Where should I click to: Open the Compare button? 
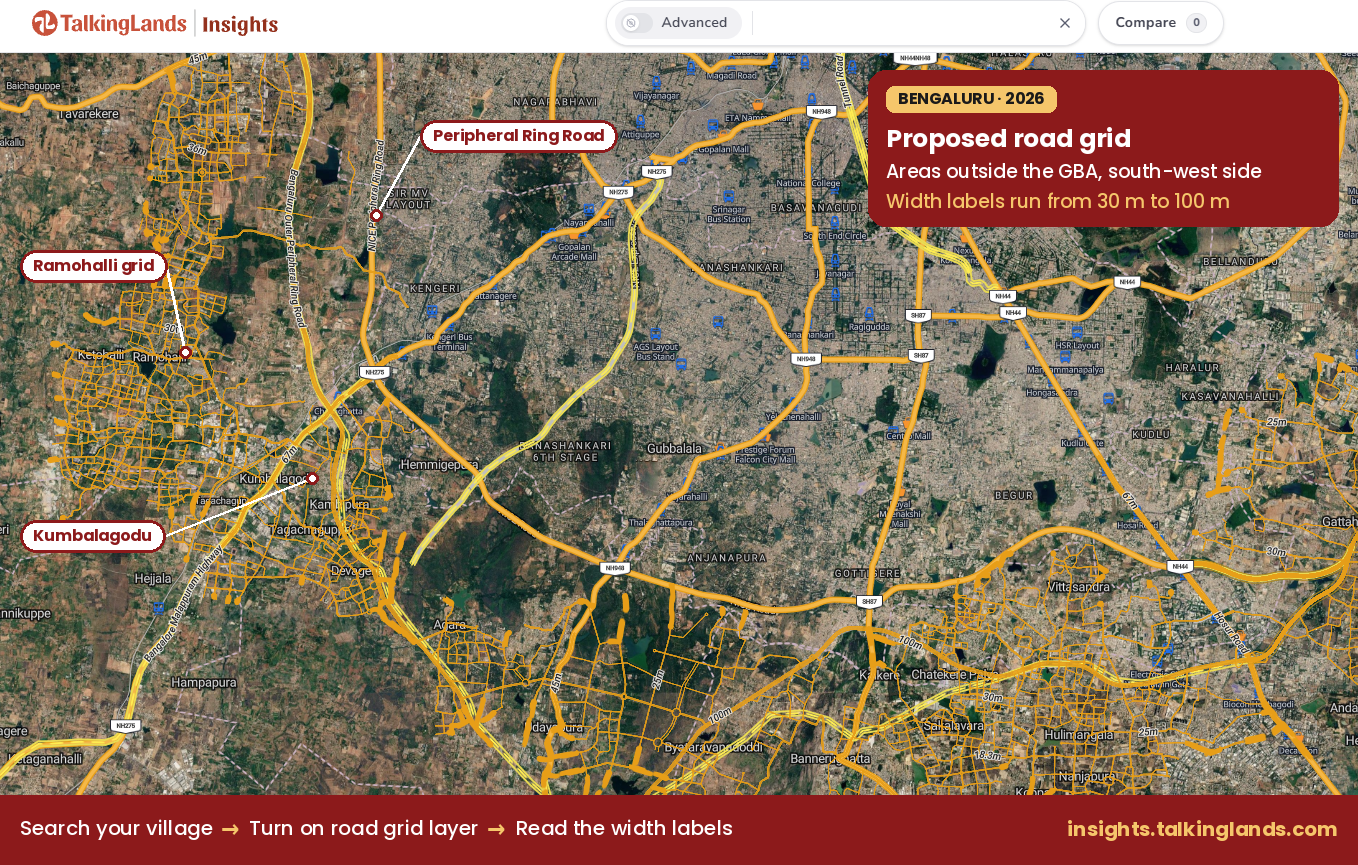pos(1160,23)
